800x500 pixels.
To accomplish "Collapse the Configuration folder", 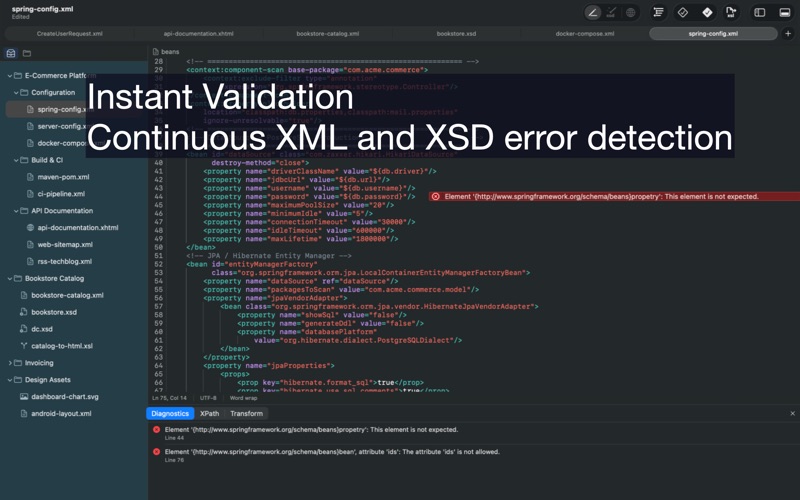I will (16, 92).
